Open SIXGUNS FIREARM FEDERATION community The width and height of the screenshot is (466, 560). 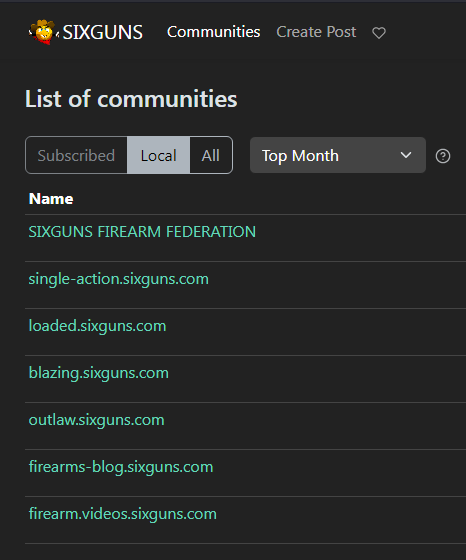[x=142, y=232]
